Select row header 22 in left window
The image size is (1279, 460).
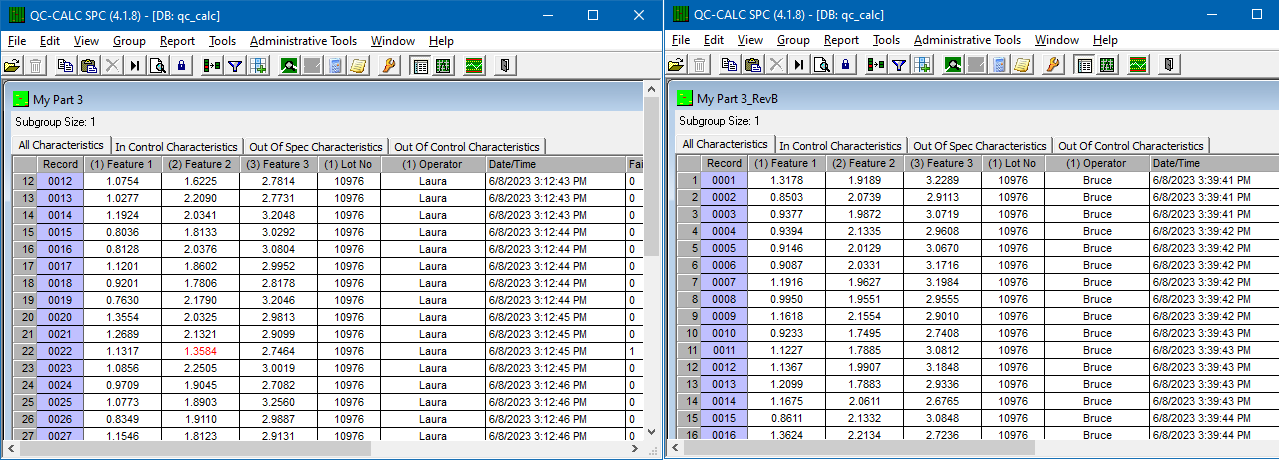[25, 351]
